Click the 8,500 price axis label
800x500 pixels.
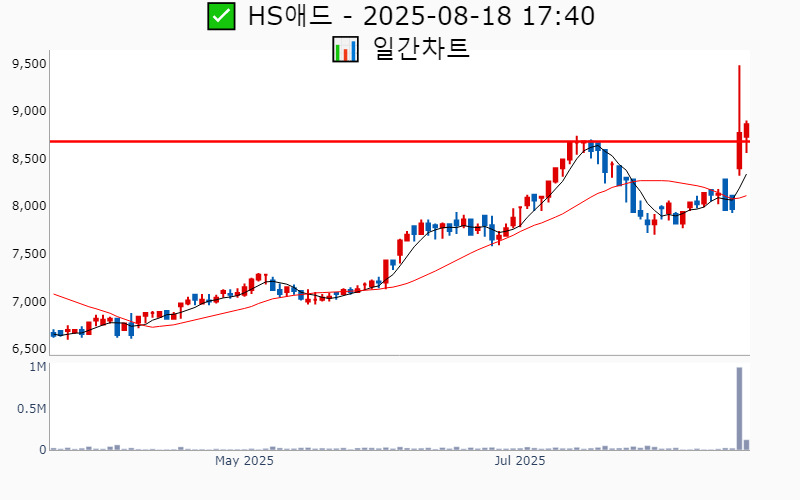click(x=29, y=159)
